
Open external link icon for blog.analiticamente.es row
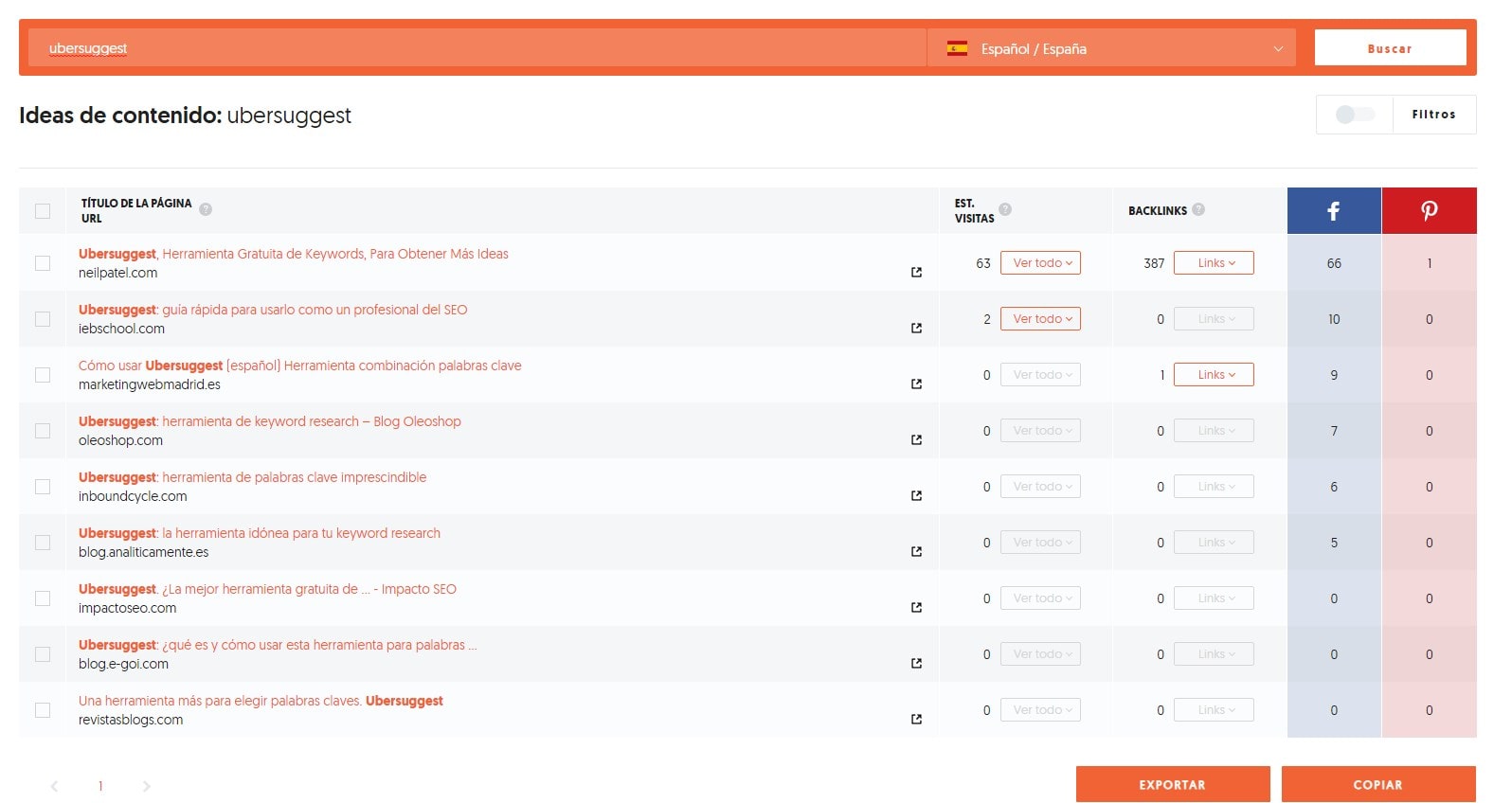click(916, 551)
